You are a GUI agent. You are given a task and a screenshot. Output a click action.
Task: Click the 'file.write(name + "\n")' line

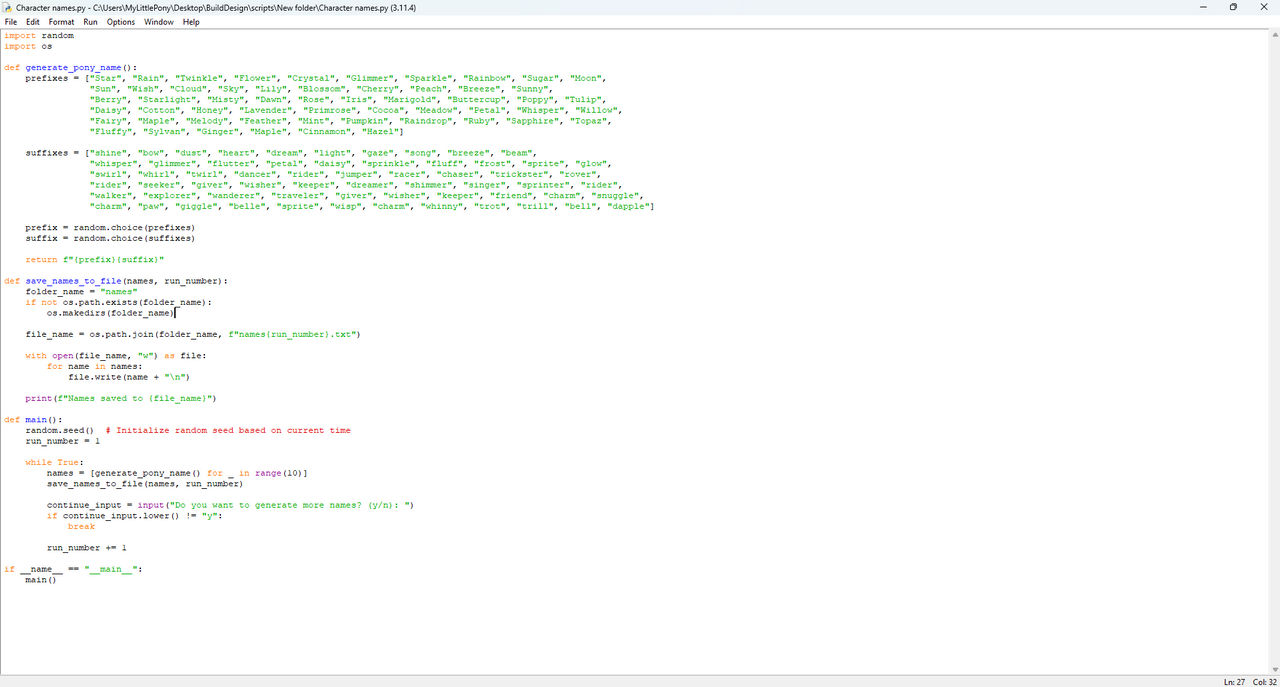coord(129,377)
